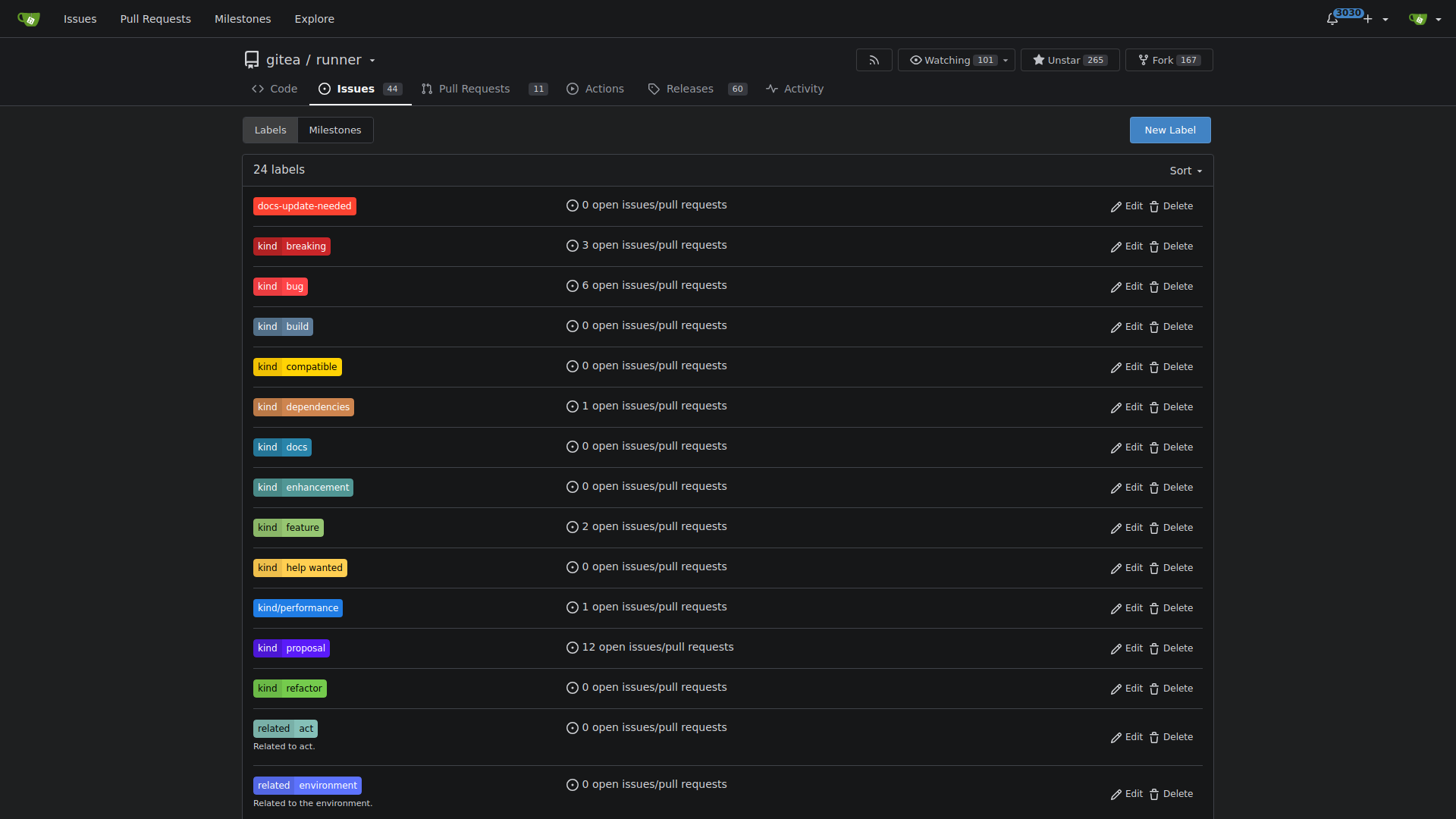
Task: Edit the related act label
Action: pyautogui.click(x=1127, y=738)
